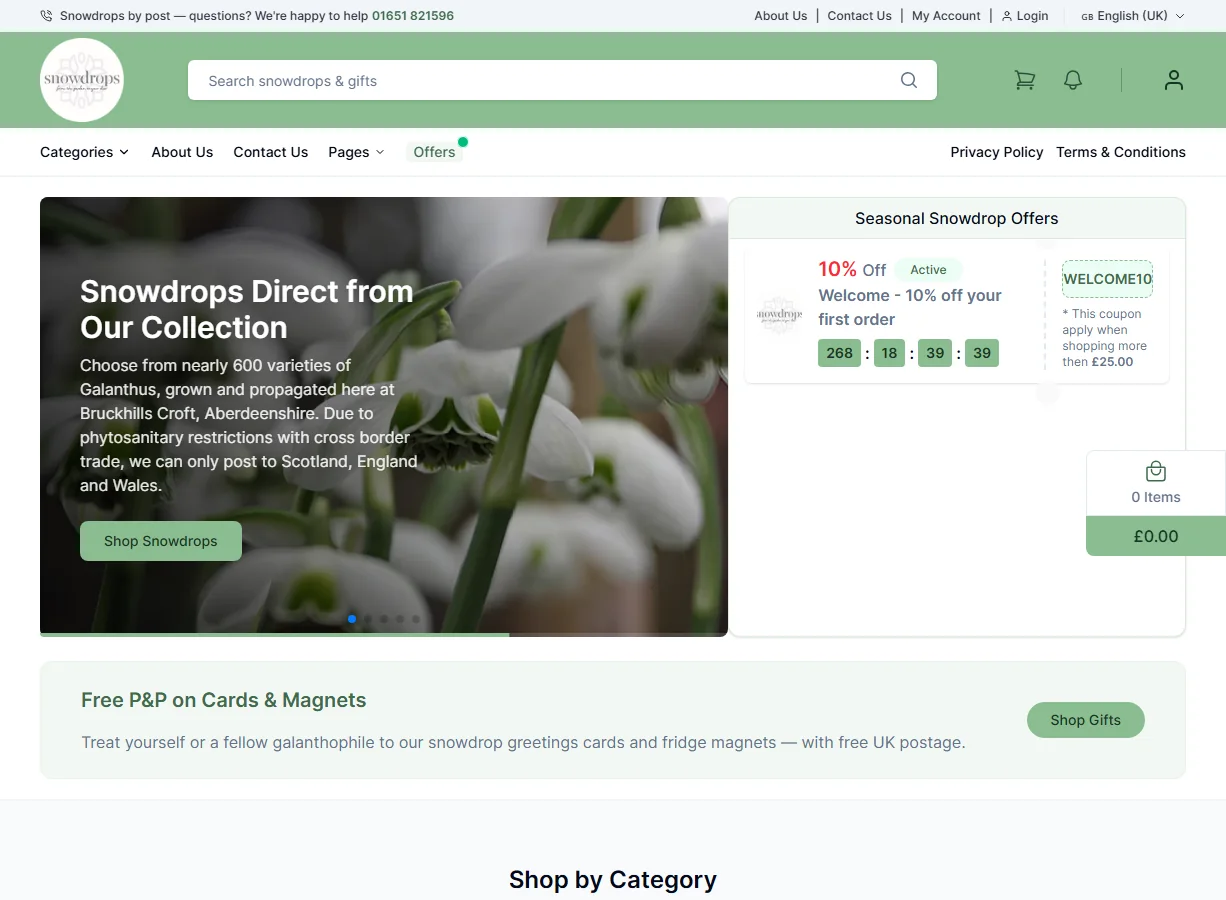The image size is (1226, 900).
Task: Call phone number 01651 821596
Action: [x=413, y=16]
